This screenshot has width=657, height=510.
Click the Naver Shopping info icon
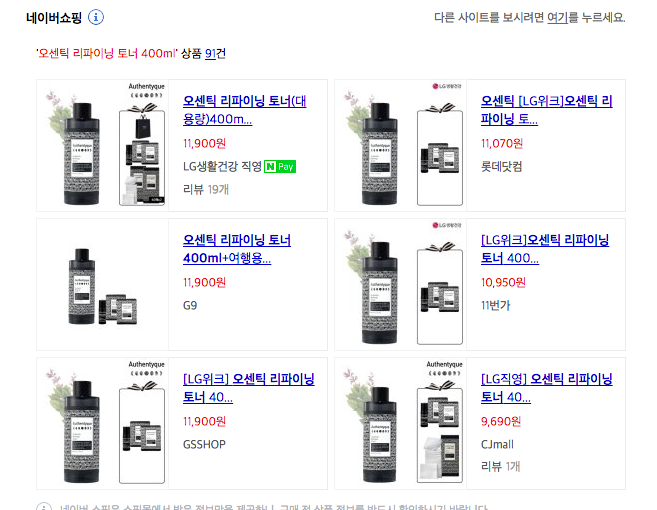(96, 18)
